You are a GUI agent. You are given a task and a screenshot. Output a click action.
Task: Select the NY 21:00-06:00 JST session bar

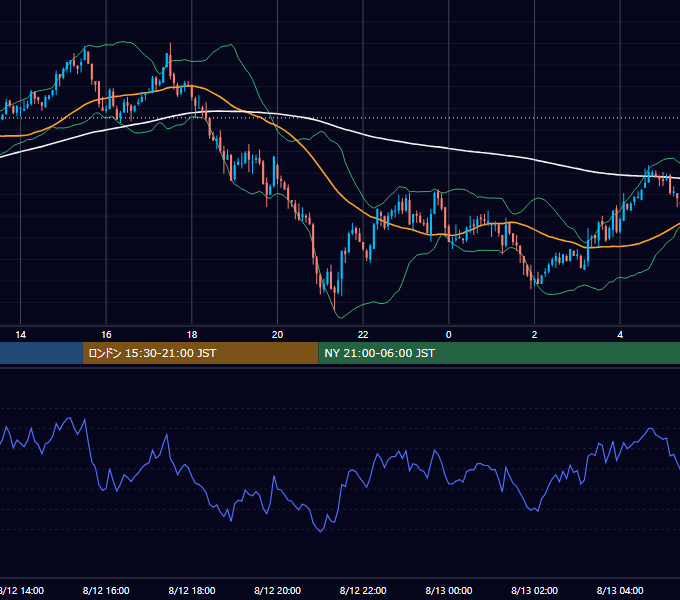click(x=499, y=353)
